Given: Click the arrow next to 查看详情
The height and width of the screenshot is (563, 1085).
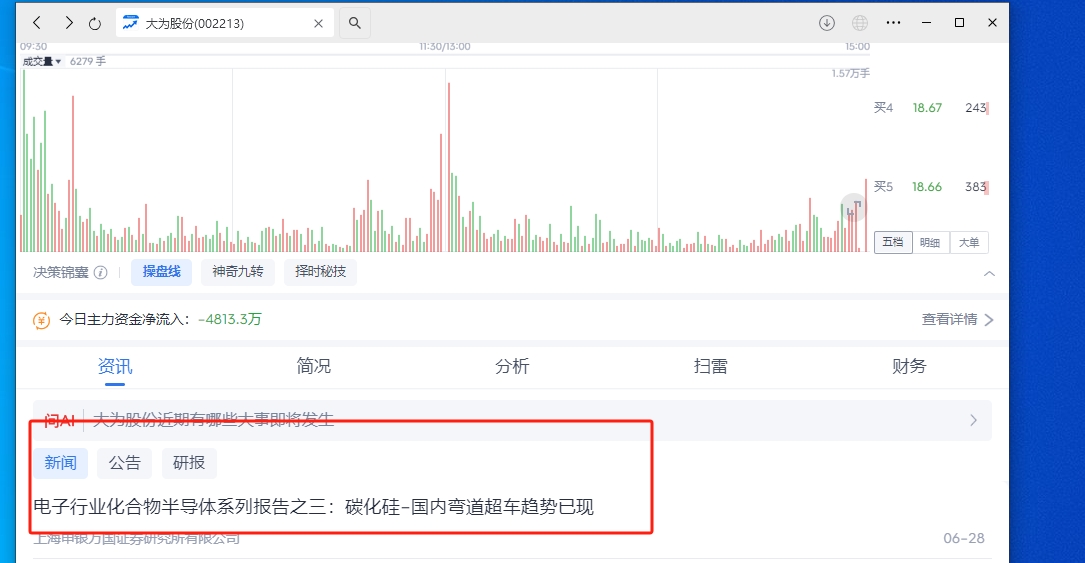Looking at the screenshot, I should point(989,320).
